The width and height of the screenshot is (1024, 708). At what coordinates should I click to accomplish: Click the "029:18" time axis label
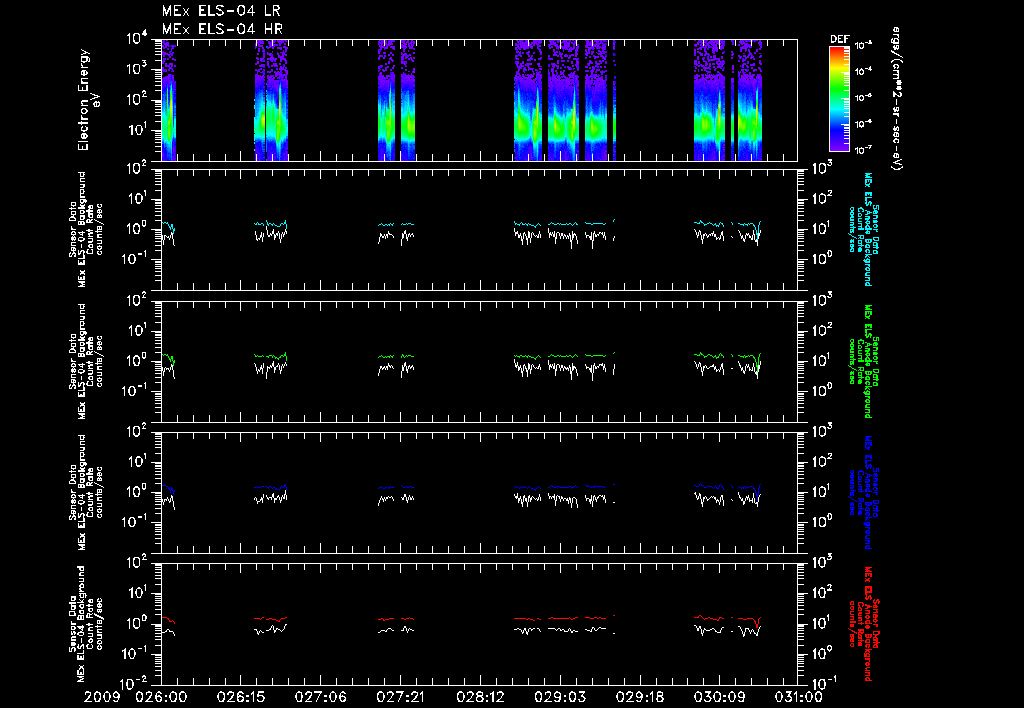tap(639, 698)
